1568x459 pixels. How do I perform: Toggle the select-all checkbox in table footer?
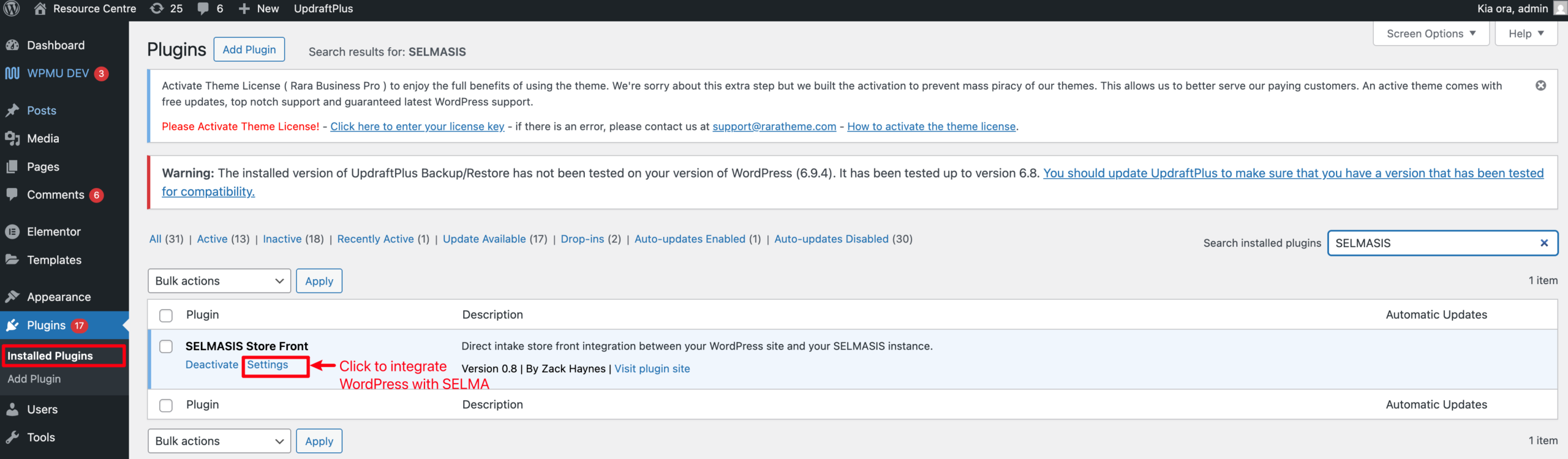tap(166, 405)
